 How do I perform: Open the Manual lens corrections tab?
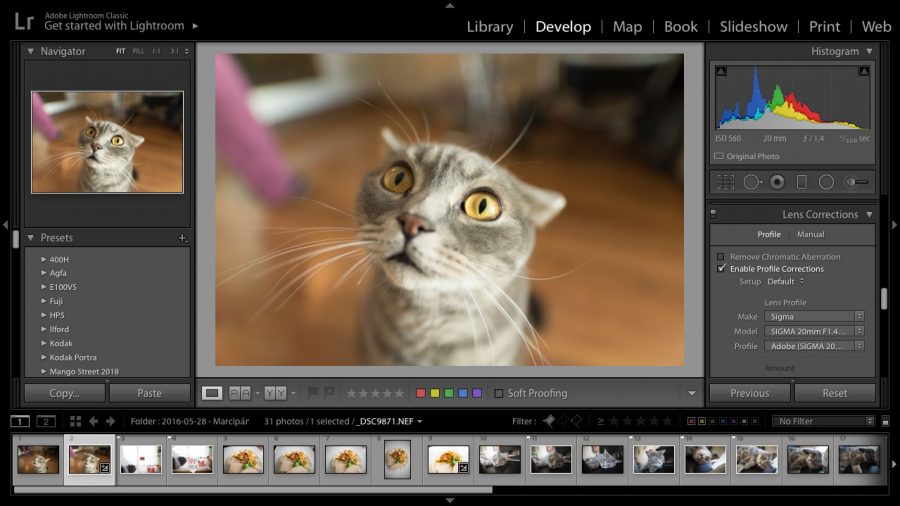pyautogui.click(x=810, y=234)
